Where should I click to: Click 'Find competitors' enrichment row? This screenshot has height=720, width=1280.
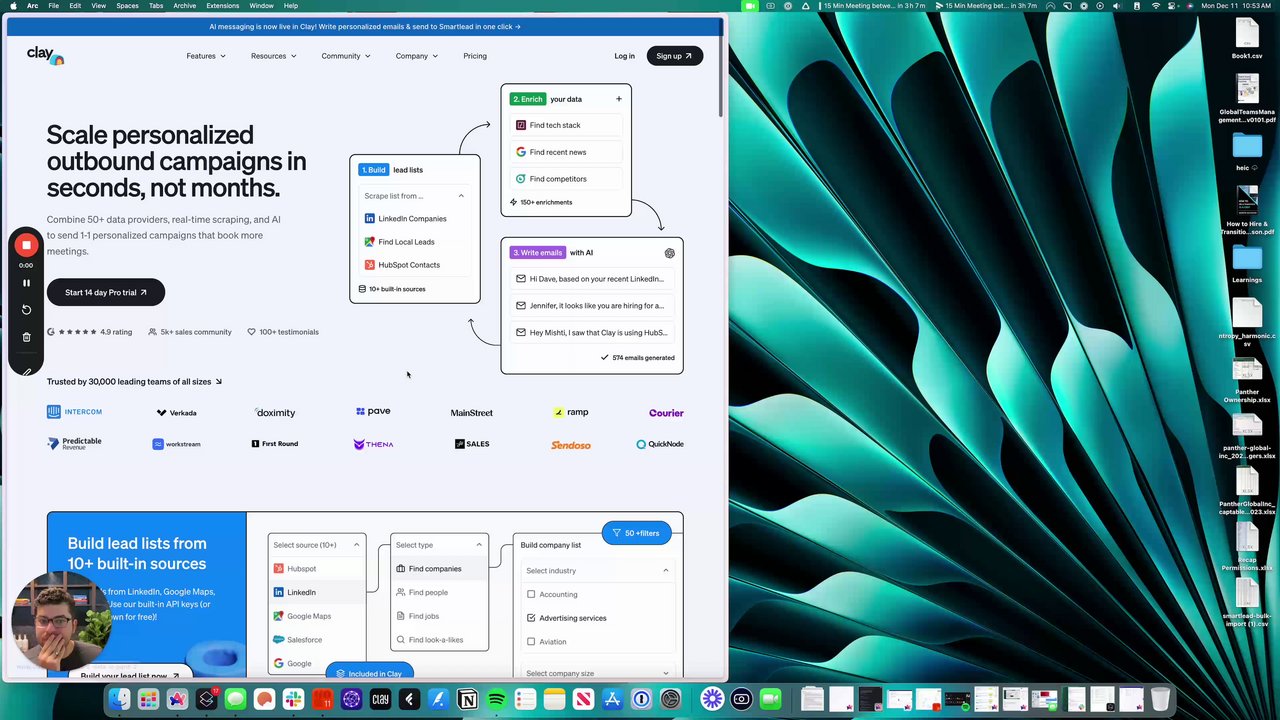pyautogui.click(x=566, y=179)
